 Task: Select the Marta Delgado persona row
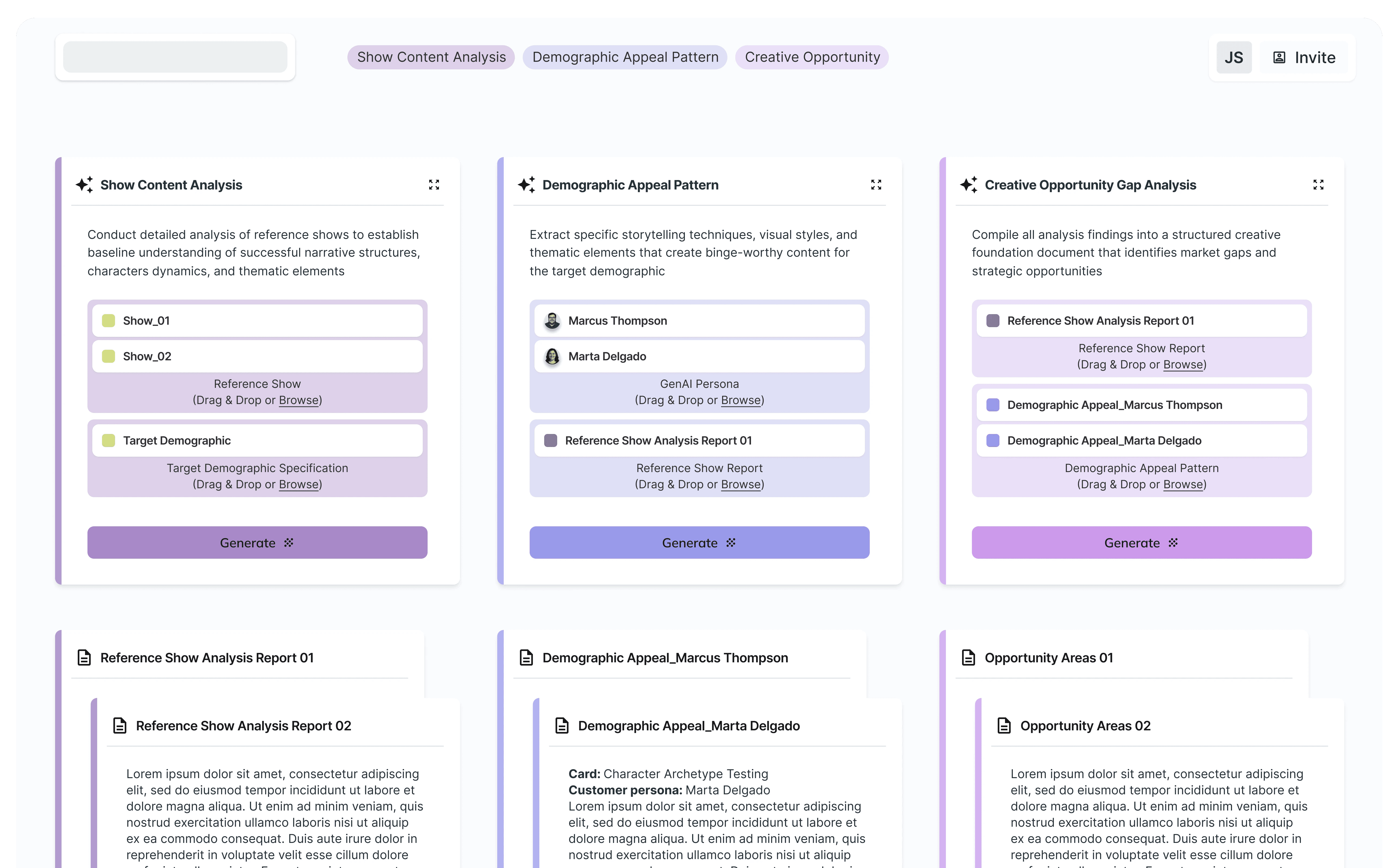699,356
